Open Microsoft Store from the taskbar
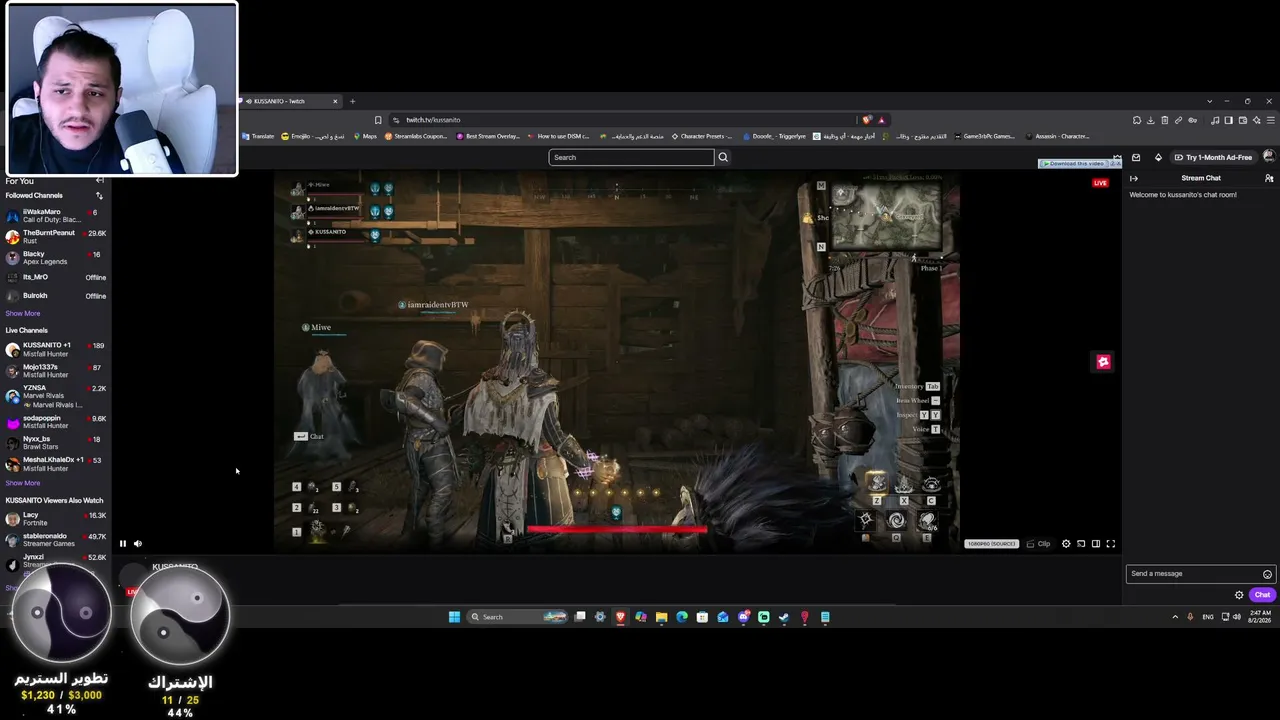The height and width of the screenshot is (720, 1280). tap(703, 617)
